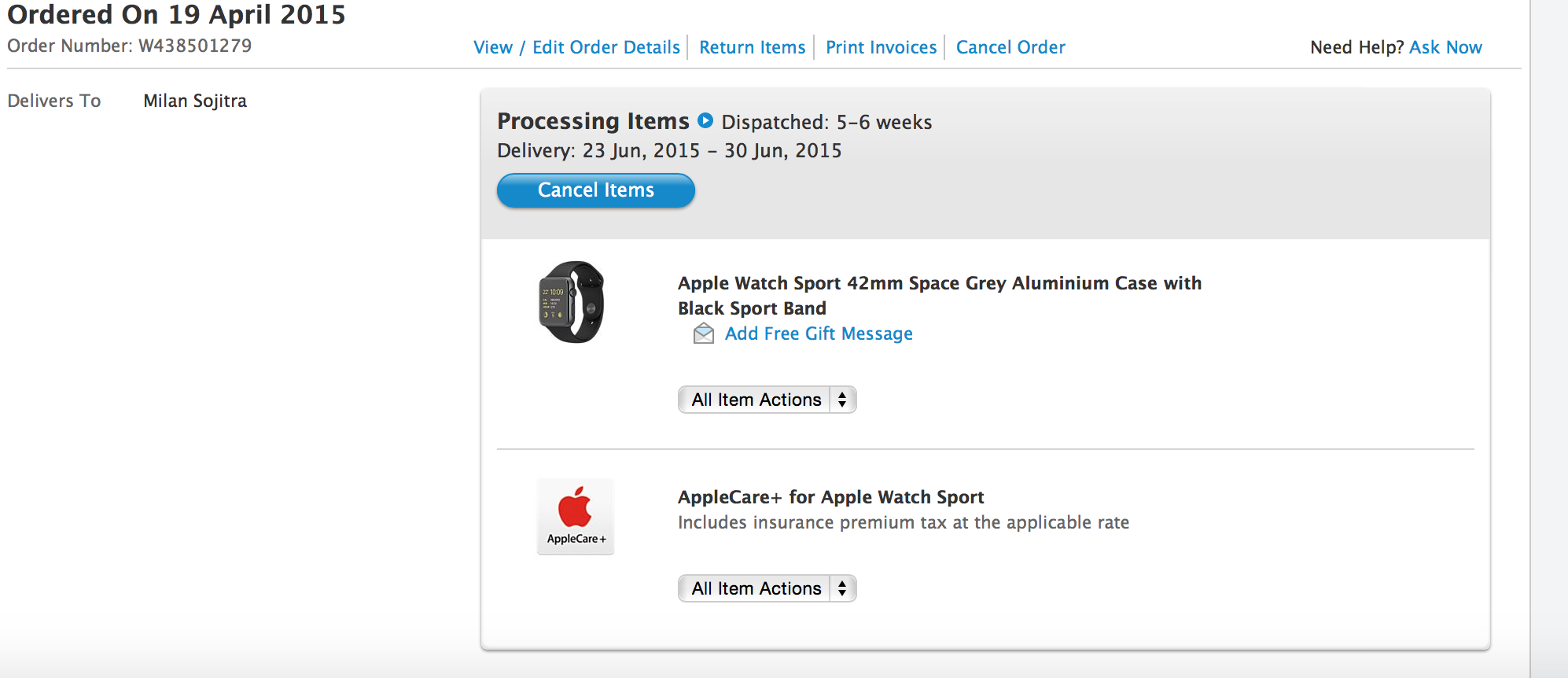This screenshot has width=1568, height=678.
Task: Click the recipient name Milan Sojitra
Action: pos(195,101)
